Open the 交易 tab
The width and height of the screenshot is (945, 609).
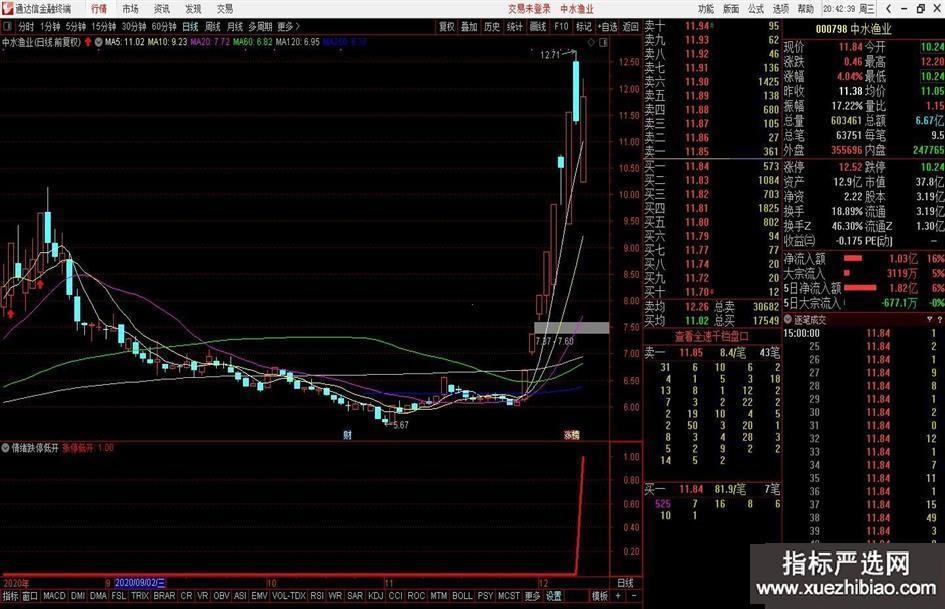click(x=224, y=8)
